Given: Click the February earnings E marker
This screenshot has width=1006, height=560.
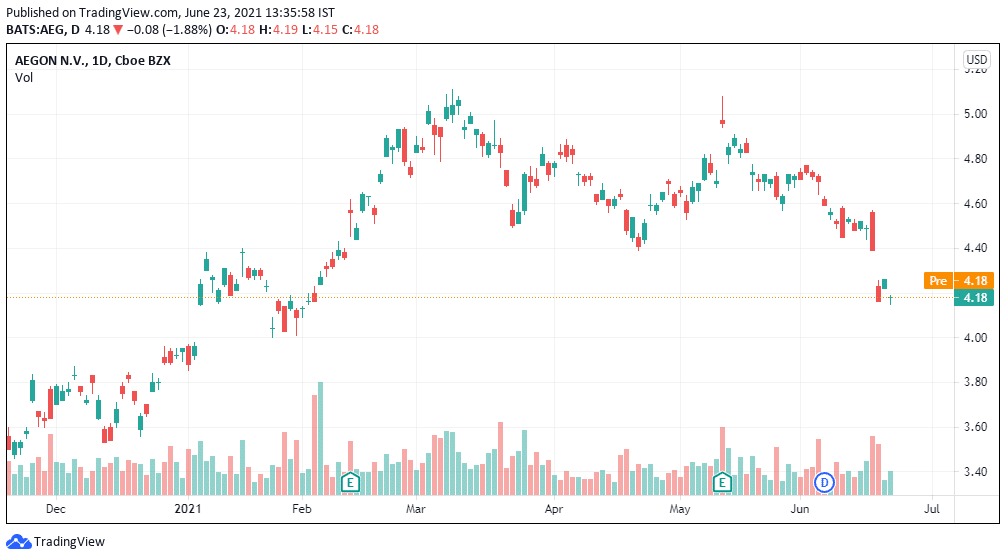Looking at the screenshot, I should coord(350,482).
